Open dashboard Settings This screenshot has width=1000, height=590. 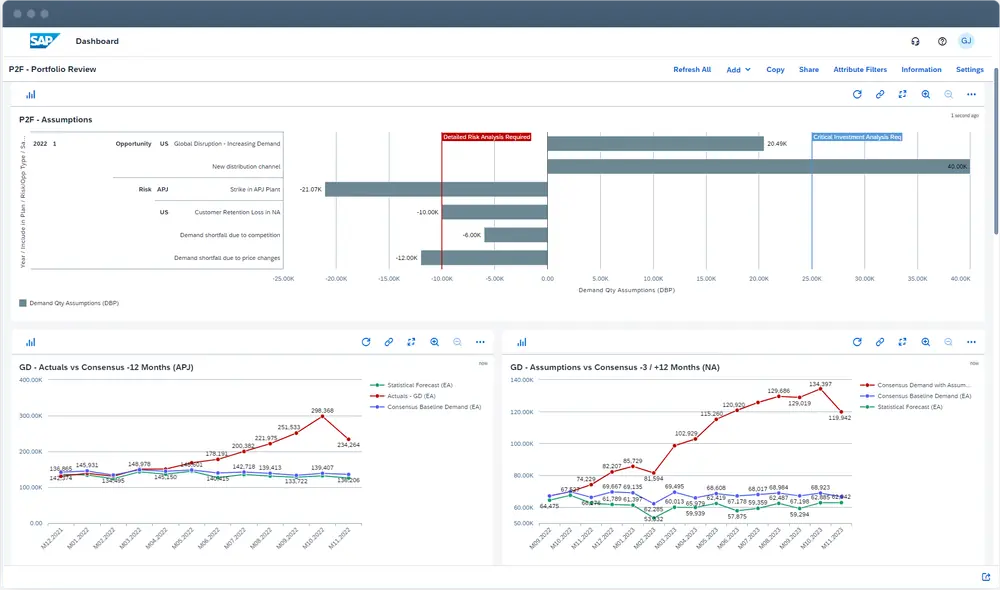pyautogui.click(x=969, y=70)
